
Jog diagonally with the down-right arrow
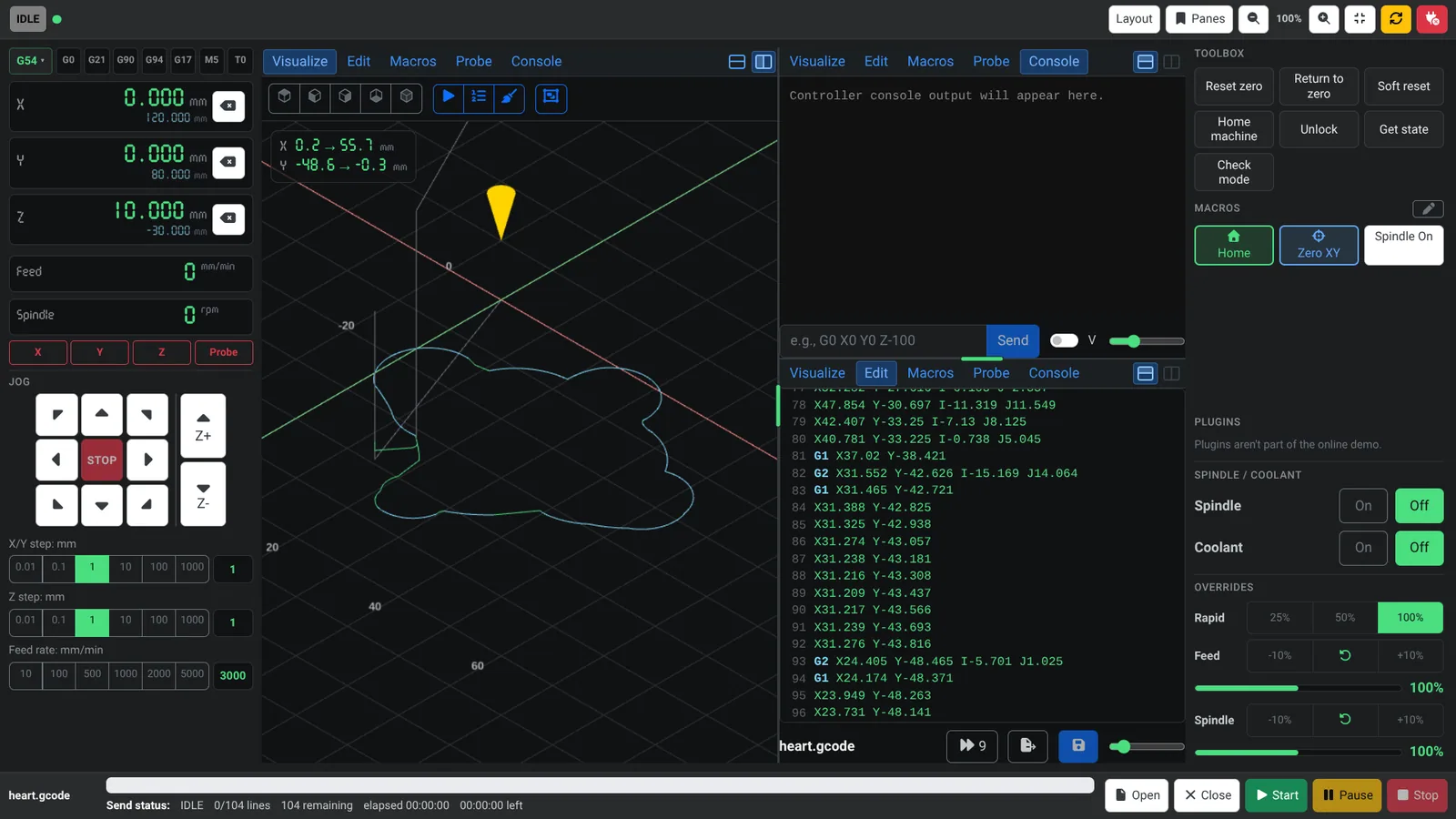pyautogui.click(x=147, y=505)
